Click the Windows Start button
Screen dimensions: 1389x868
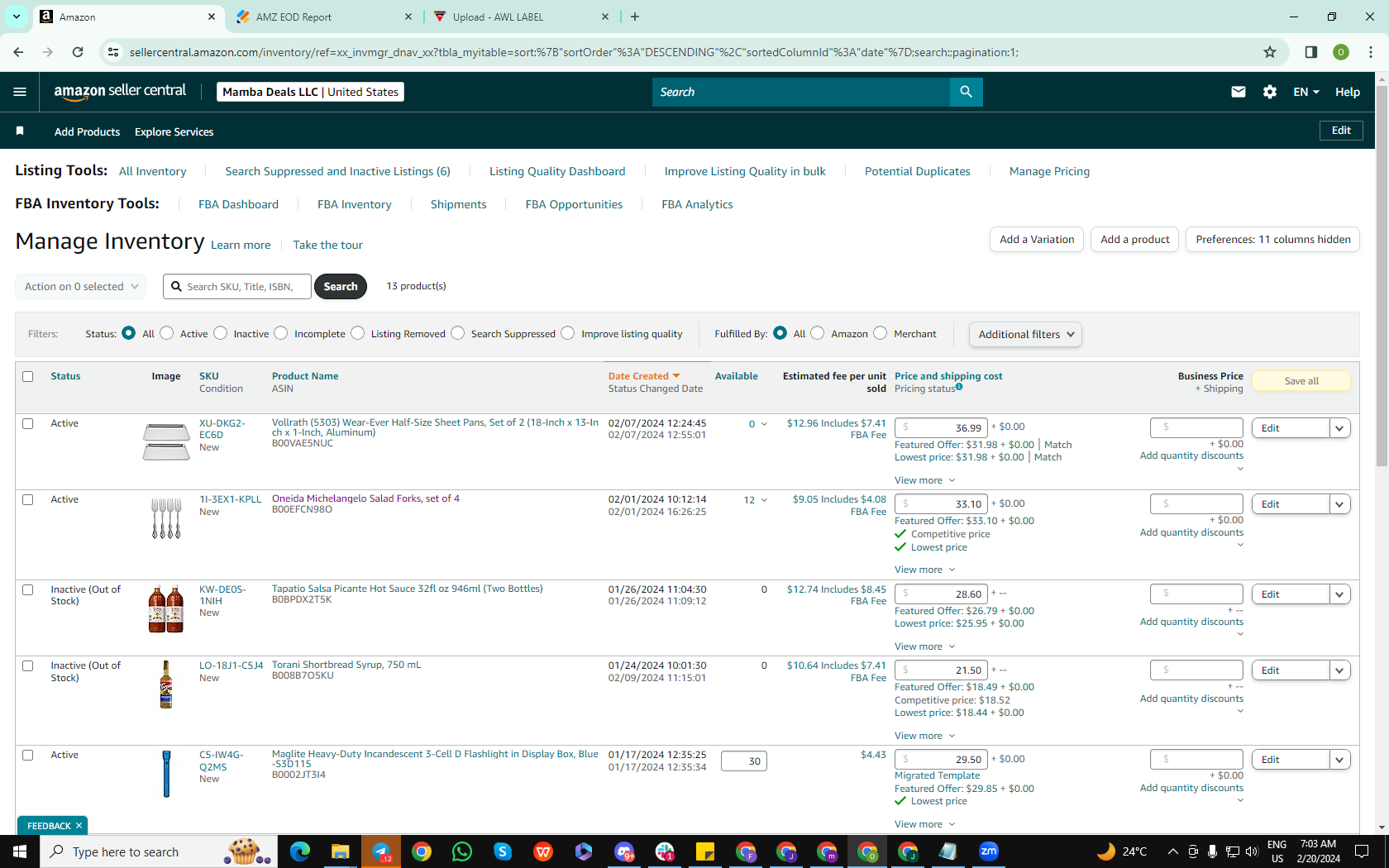click(20, 851)
